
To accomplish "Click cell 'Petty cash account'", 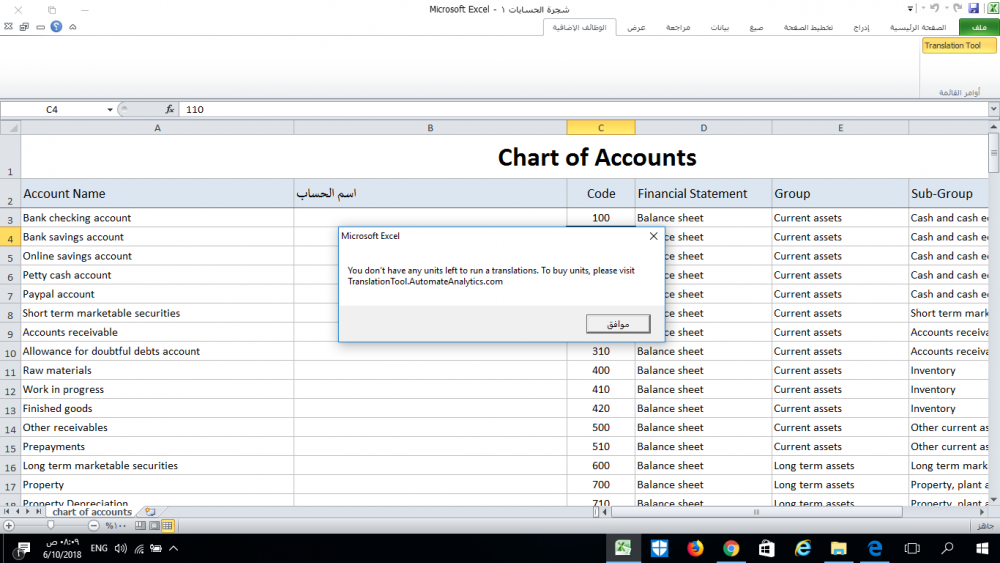I will tap(158, 275).
